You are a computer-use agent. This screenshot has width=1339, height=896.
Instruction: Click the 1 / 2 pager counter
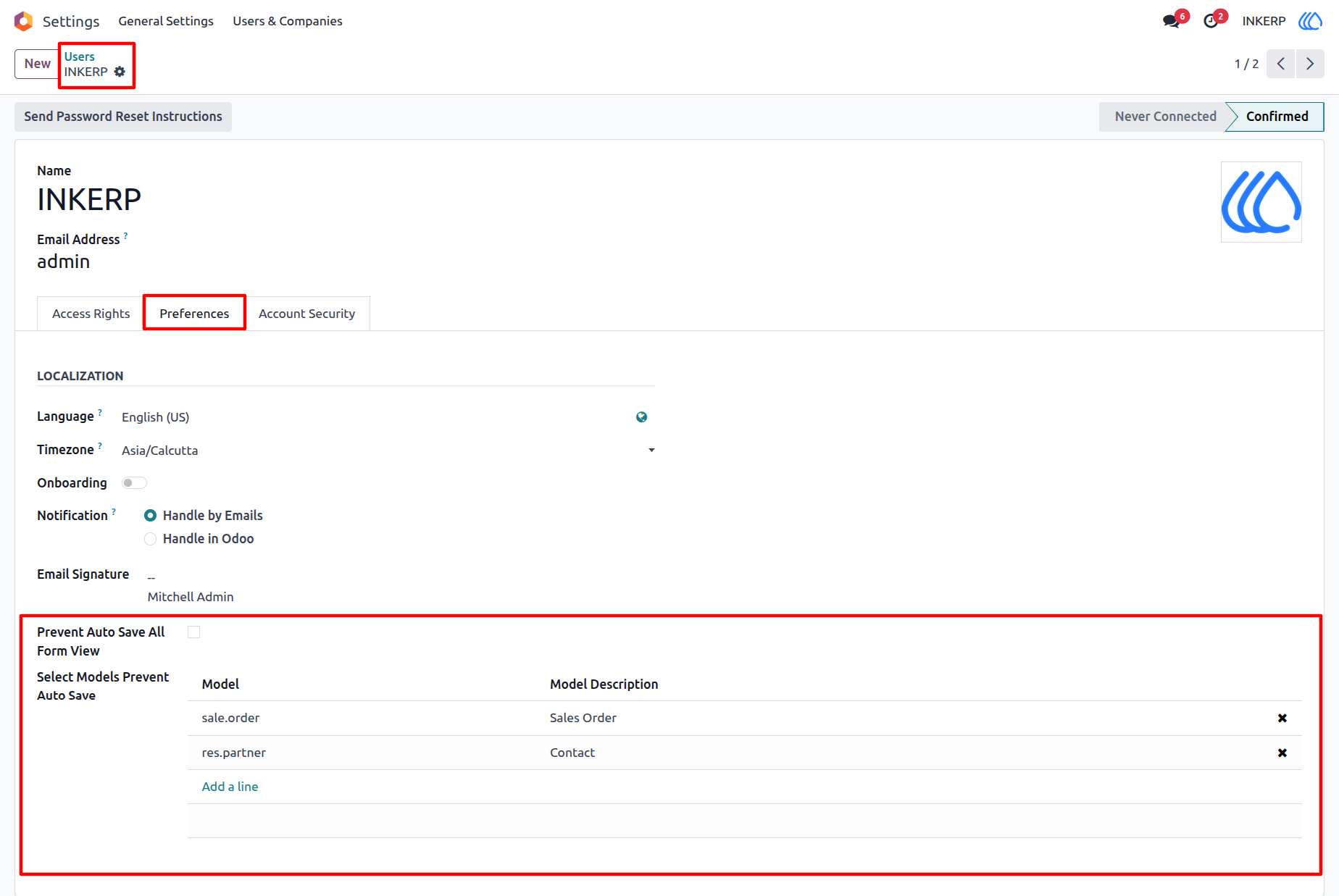coord(1246,64)
